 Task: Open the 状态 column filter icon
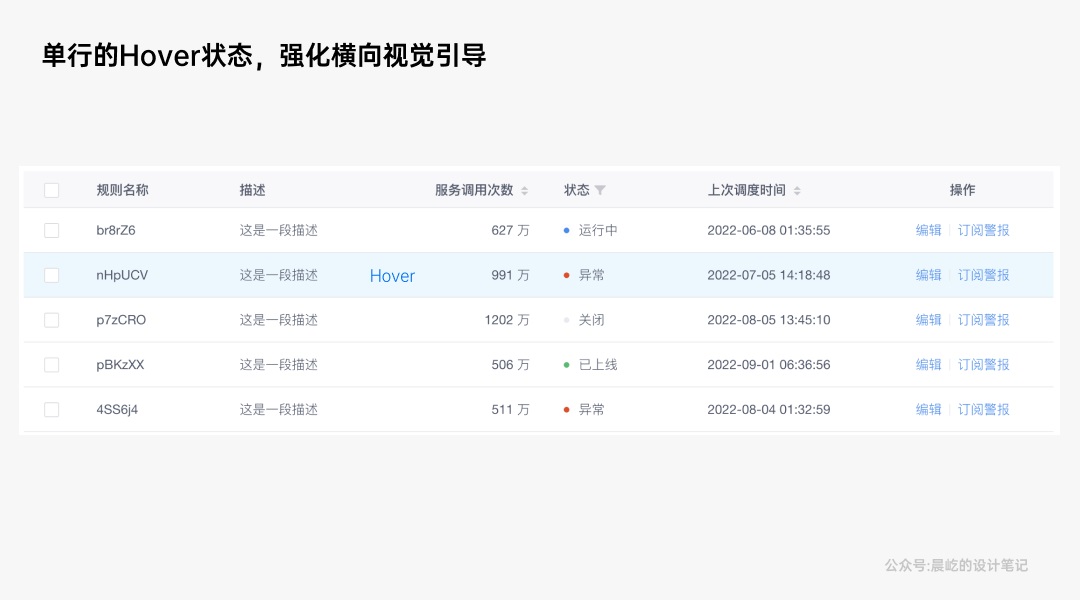600,190
